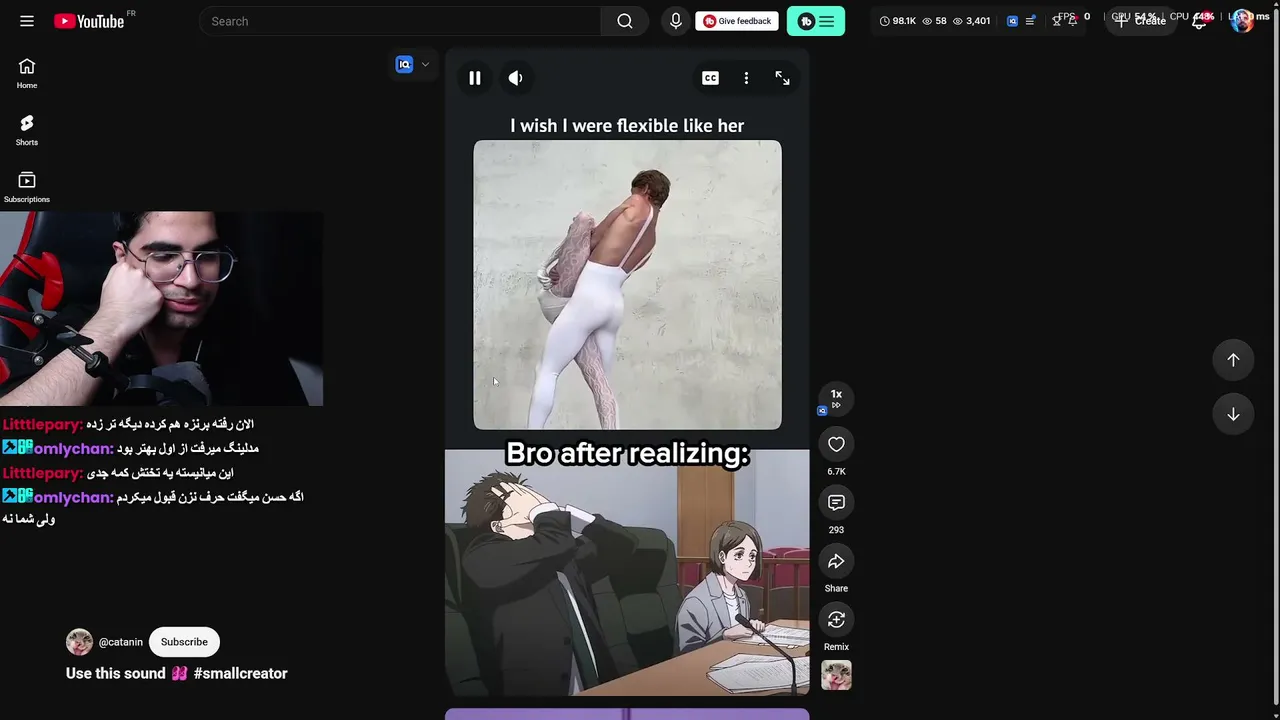Open Subscriptions in the left sidebar
Screen dimensions: 1280x720
point(27,188)
